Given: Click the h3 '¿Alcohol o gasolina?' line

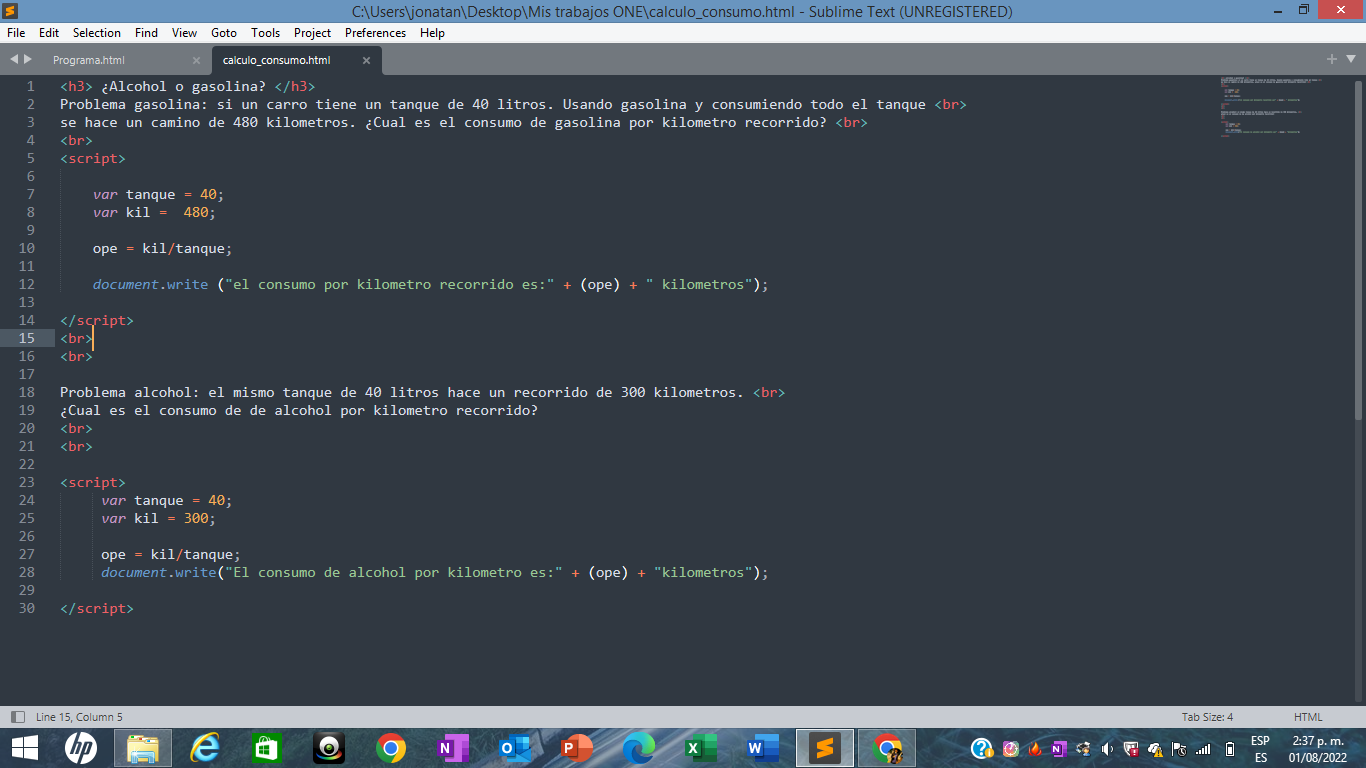Looking at the screenshot, I should 187,86.
